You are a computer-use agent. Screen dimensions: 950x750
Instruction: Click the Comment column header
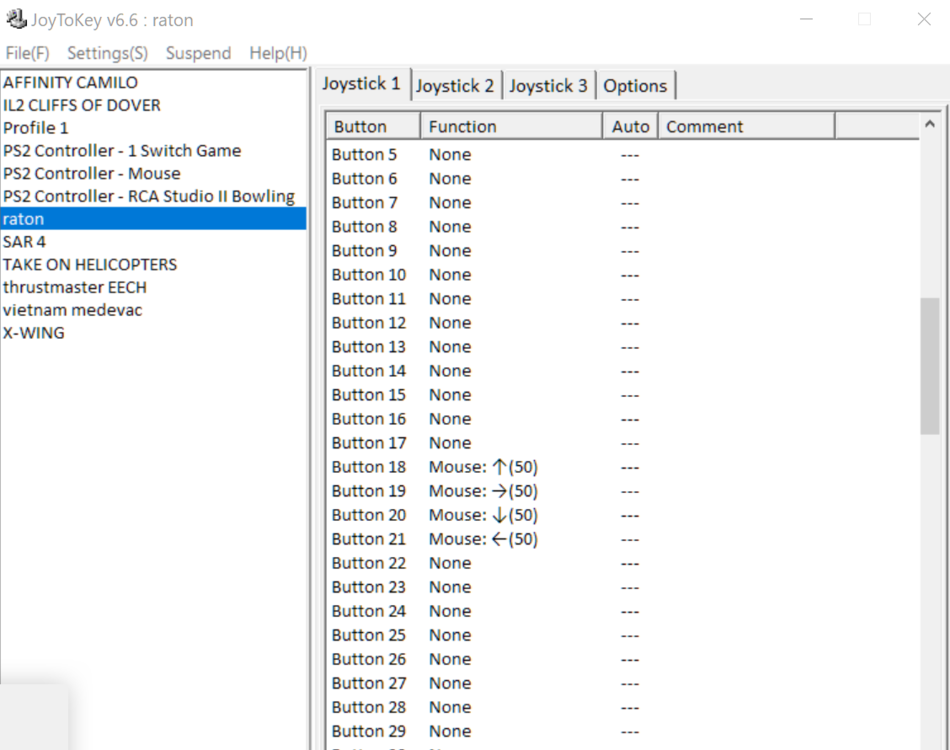pyautogui.click(x=746, y=126)
